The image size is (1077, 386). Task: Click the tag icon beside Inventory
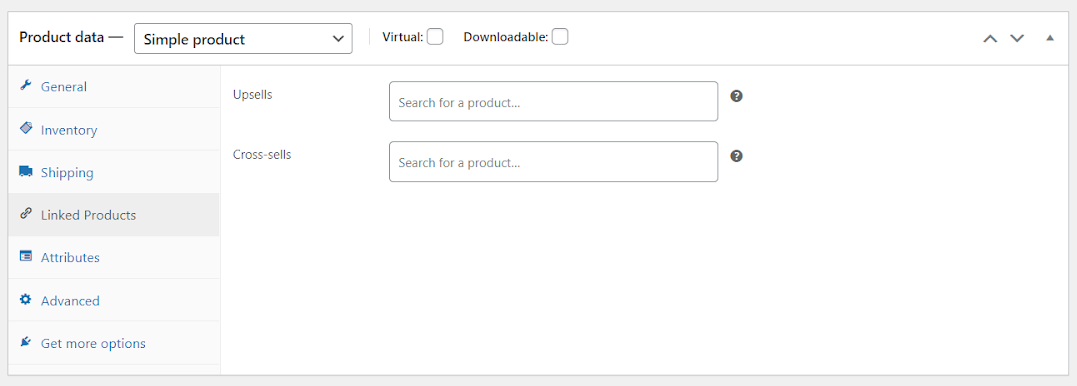click(x=26, y=128)
